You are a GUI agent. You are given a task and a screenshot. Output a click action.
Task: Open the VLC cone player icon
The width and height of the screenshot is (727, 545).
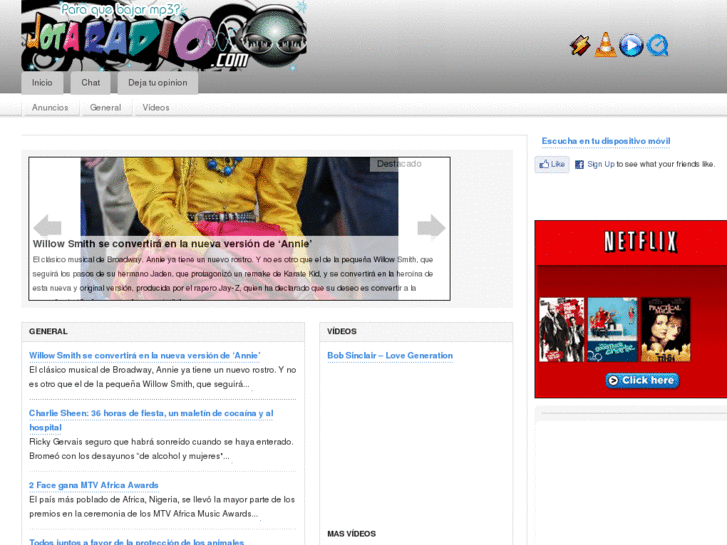click(606, 45)
